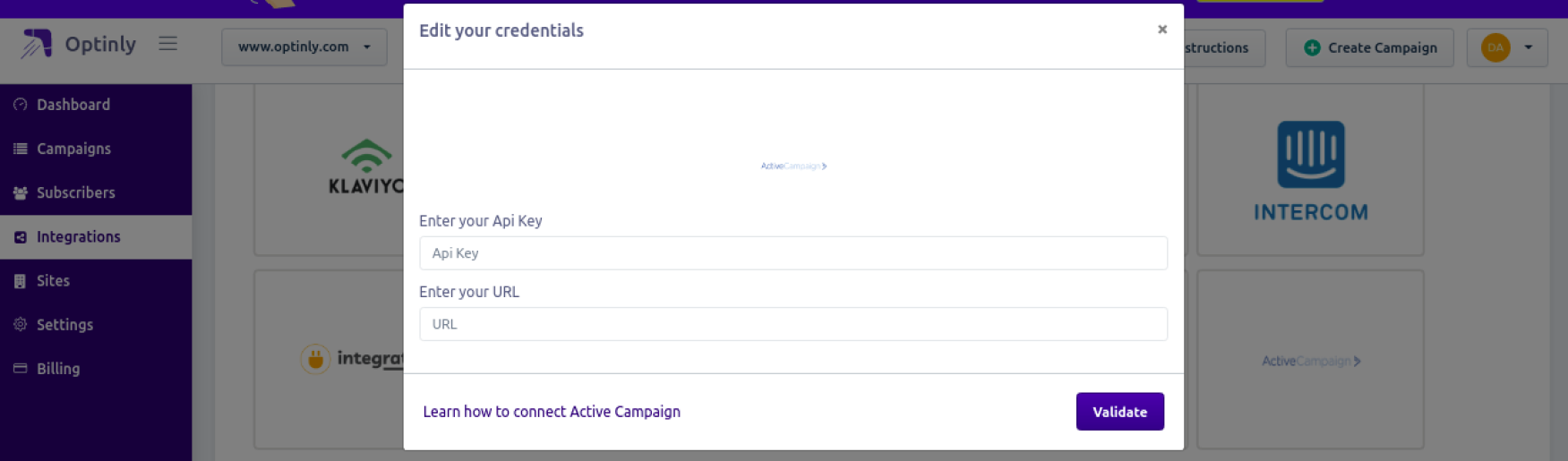Click the Create Campaign button
The height and width of the screenshot is (461, 1568).
tap(1370, 47)
